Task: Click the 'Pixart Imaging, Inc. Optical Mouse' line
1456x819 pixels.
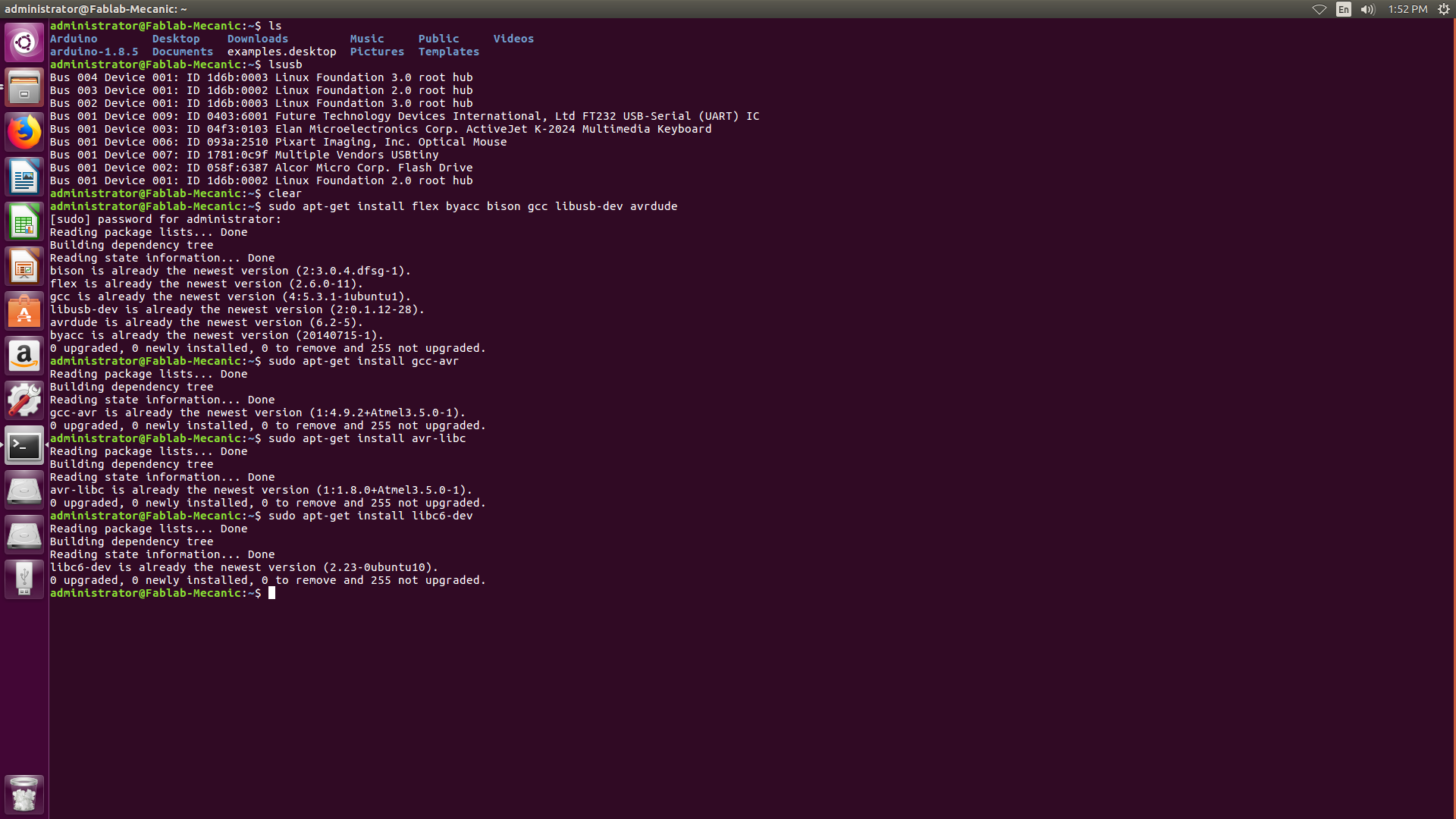Action: tap(278, 142)
